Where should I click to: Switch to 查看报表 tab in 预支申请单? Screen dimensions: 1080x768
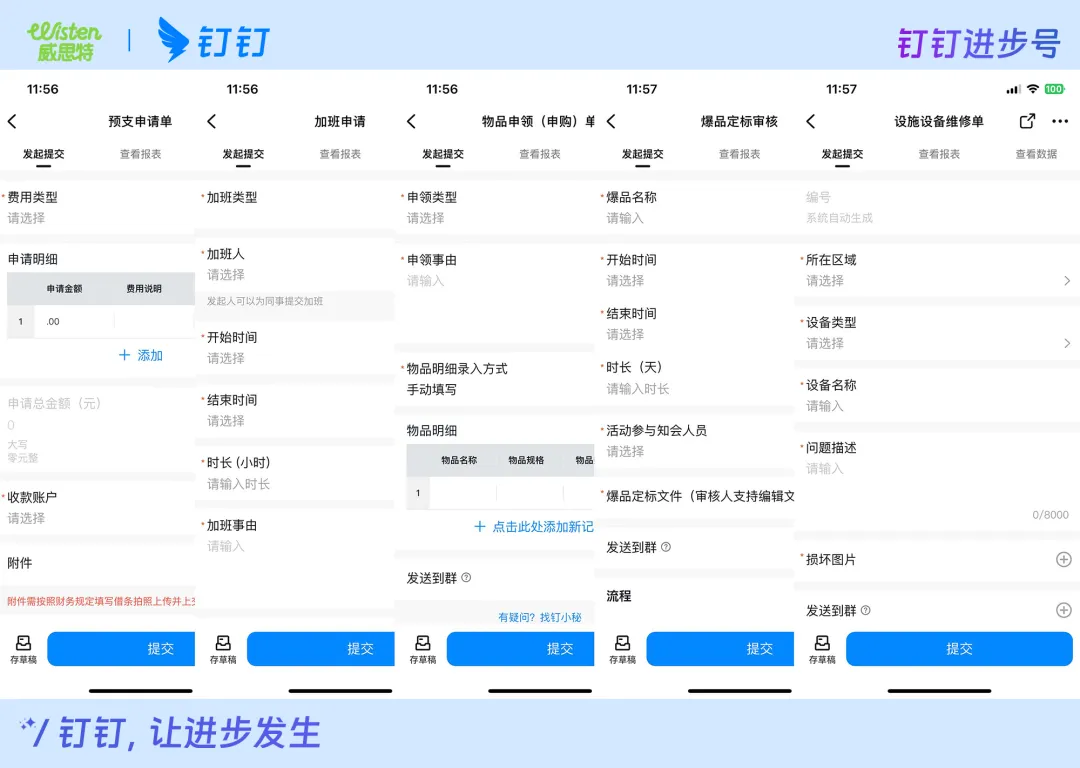click(141, 154)
